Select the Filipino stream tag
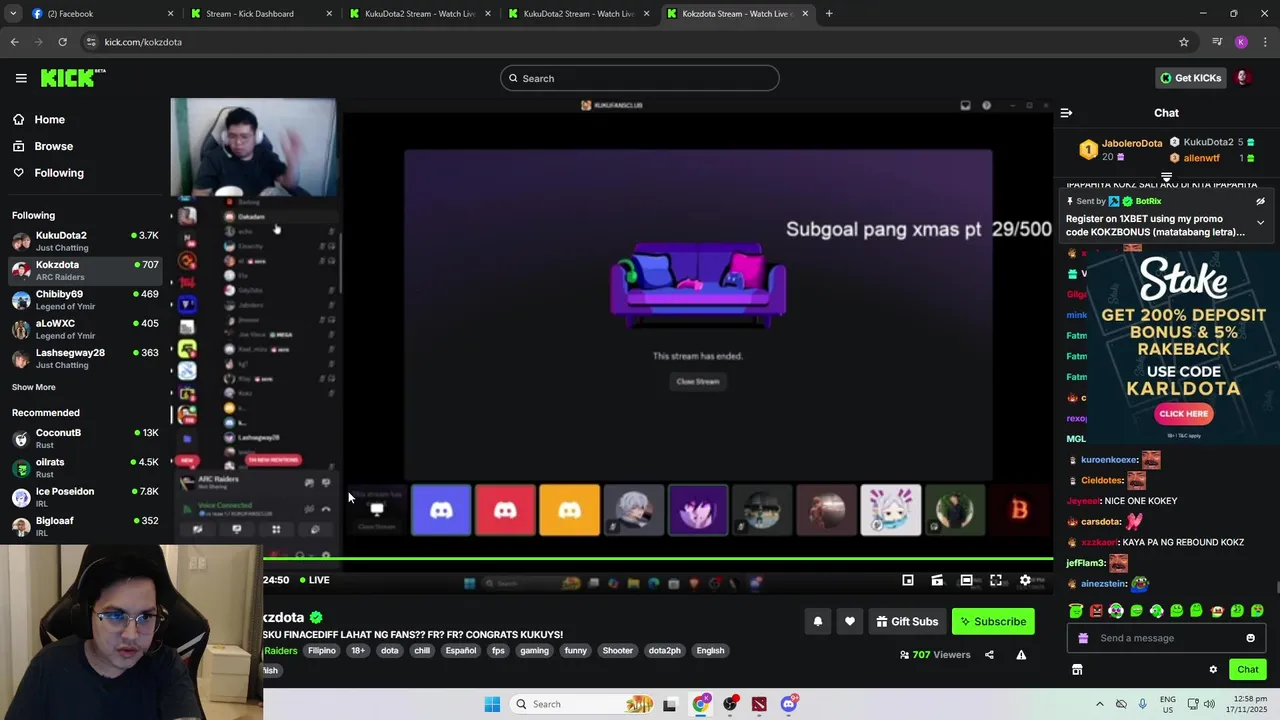 click(322, 651)
